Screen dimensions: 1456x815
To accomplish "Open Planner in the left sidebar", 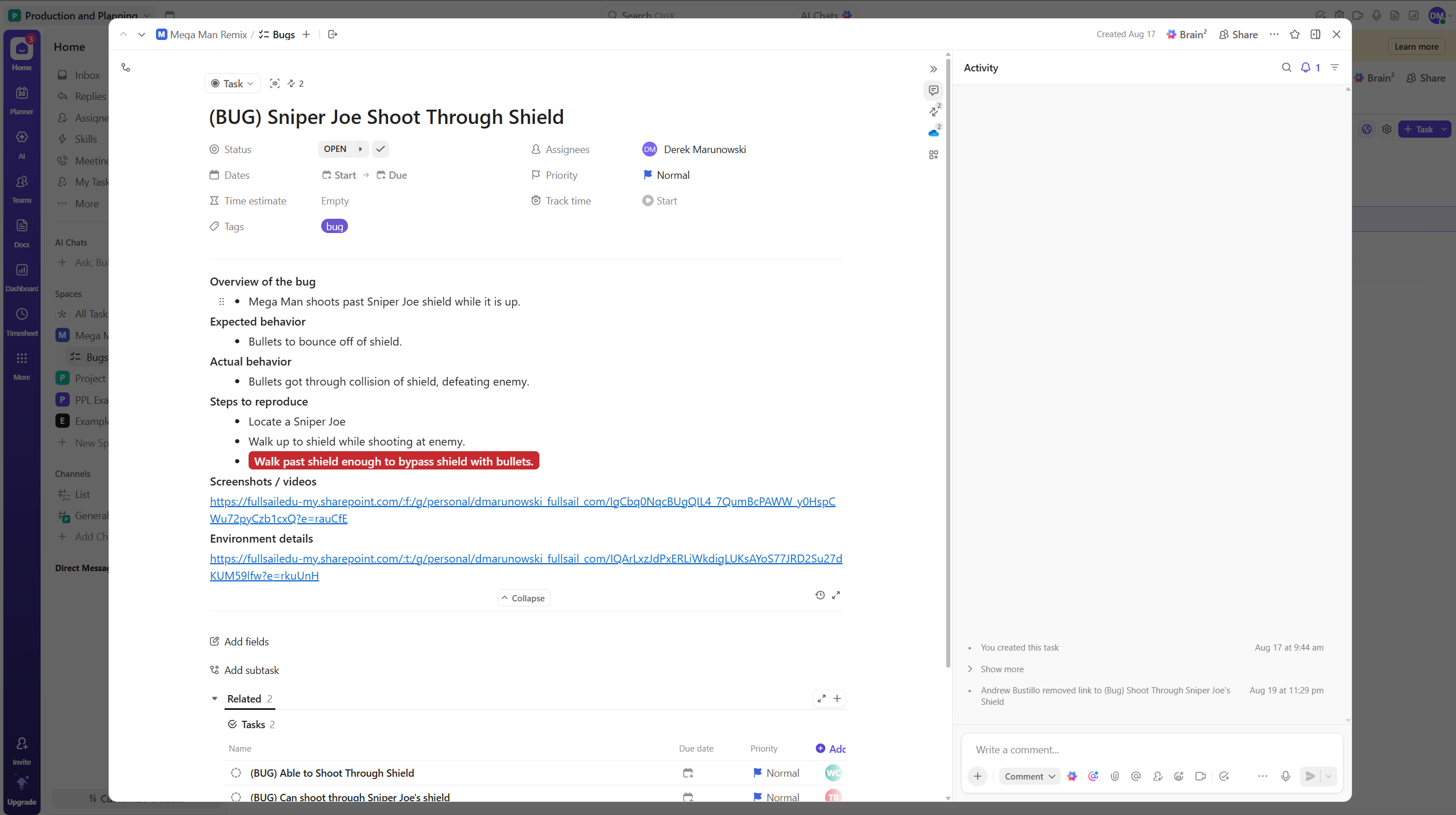I will [22, 99].
